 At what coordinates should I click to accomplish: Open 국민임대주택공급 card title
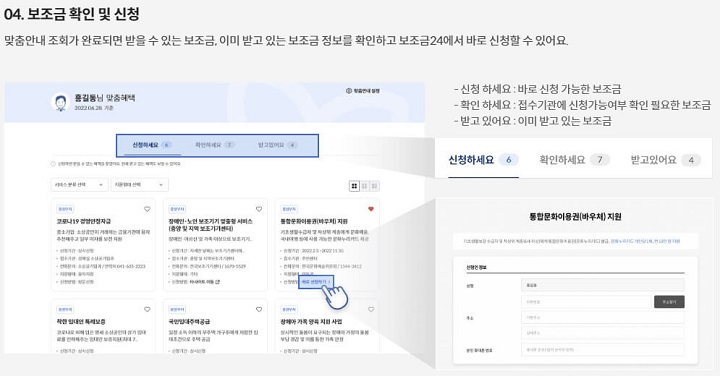point(189,322)
